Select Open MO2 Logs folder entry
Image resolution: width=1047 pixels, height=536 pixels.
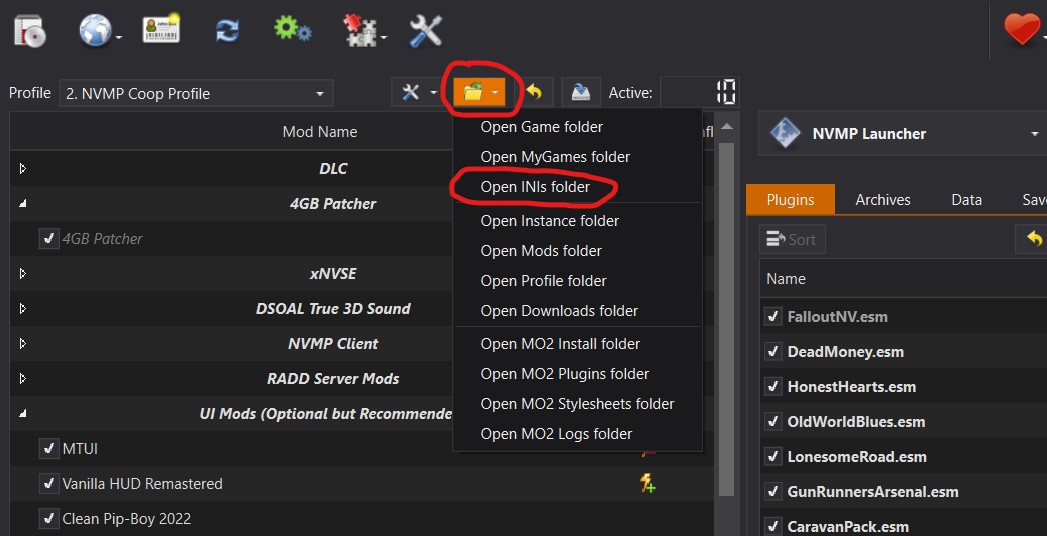pos(556,434)
